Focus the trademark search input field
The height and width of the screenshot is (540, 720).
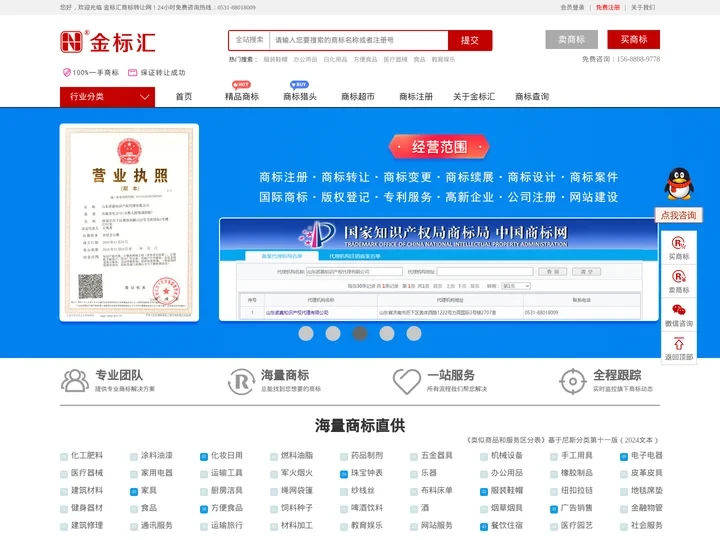[359, 40]
